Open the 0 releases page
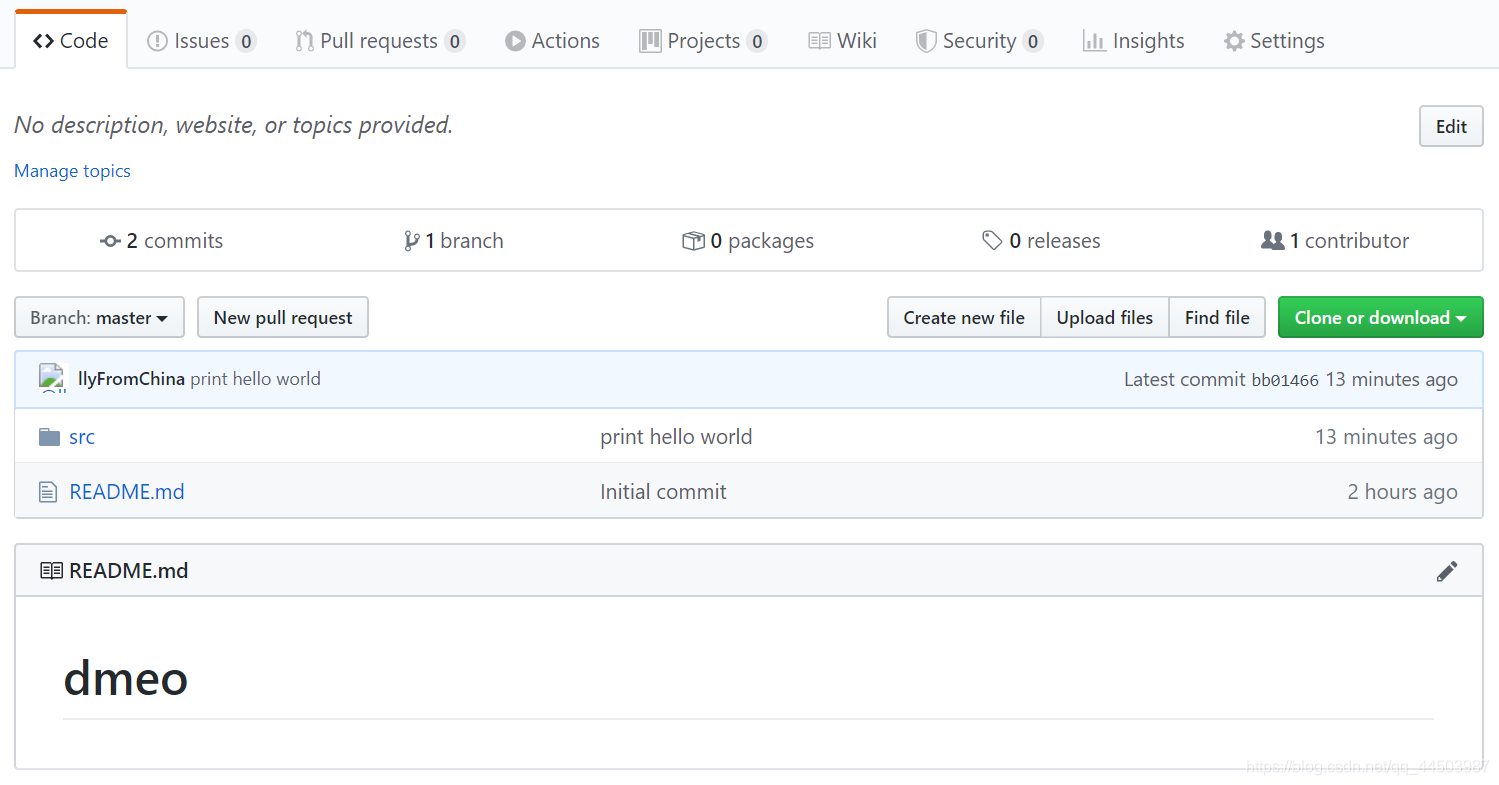This screenshot has width=1499, height=785. (1041, 241)
